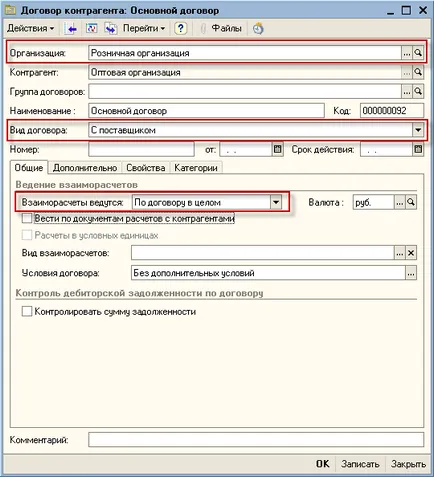Click ellipsis button for Группа договоров field
The width and height of the screenshot is (434, 477).
coord(407,92)
